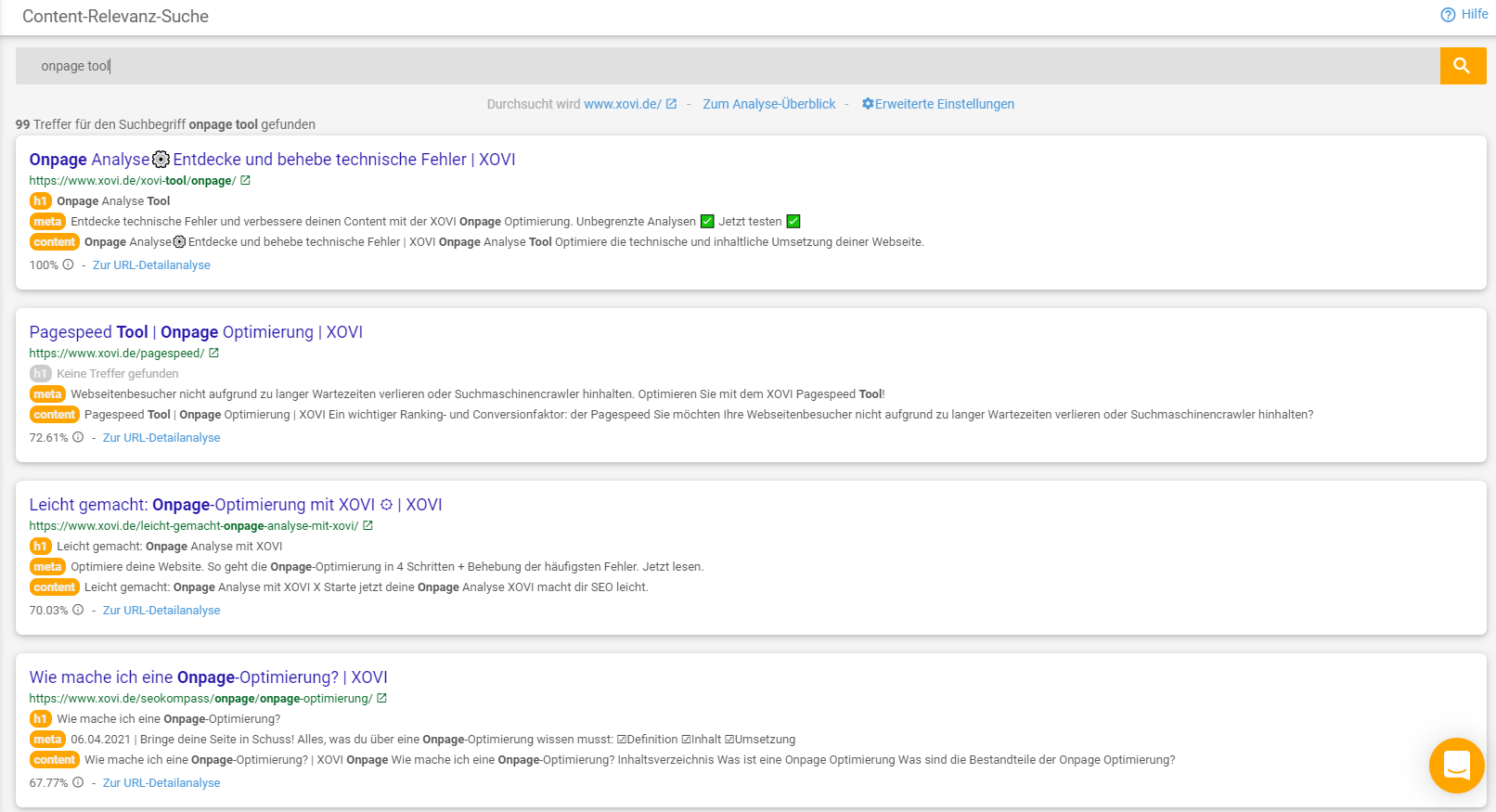Viewport: 1496px width, 812px height.
Task: Click the Content-Relevanz-Suche heading
Action: 115,16
